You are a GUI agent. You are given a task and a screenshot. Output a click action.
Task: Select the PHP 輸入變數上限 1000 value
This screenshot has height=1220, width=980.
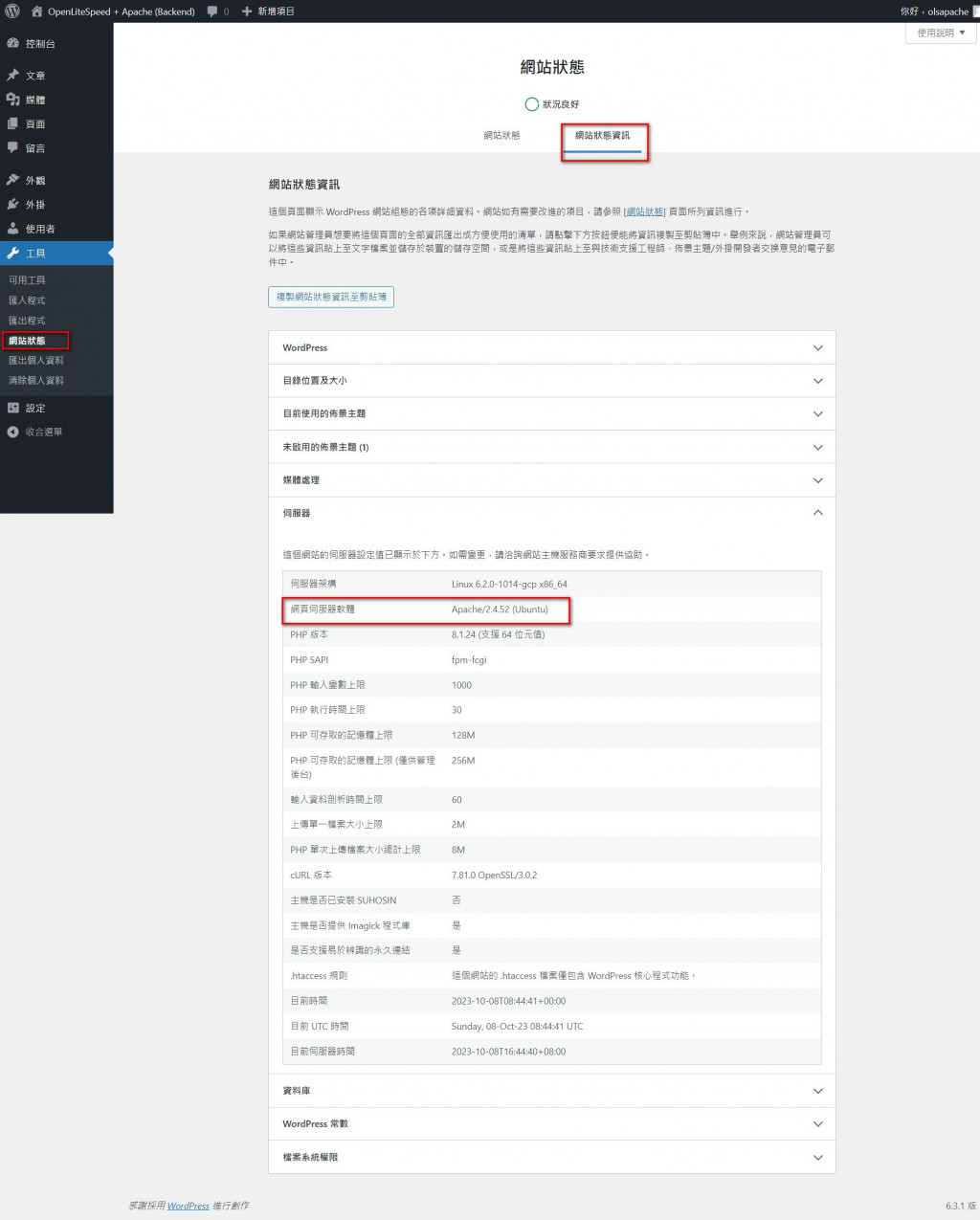tap(461, 685)
